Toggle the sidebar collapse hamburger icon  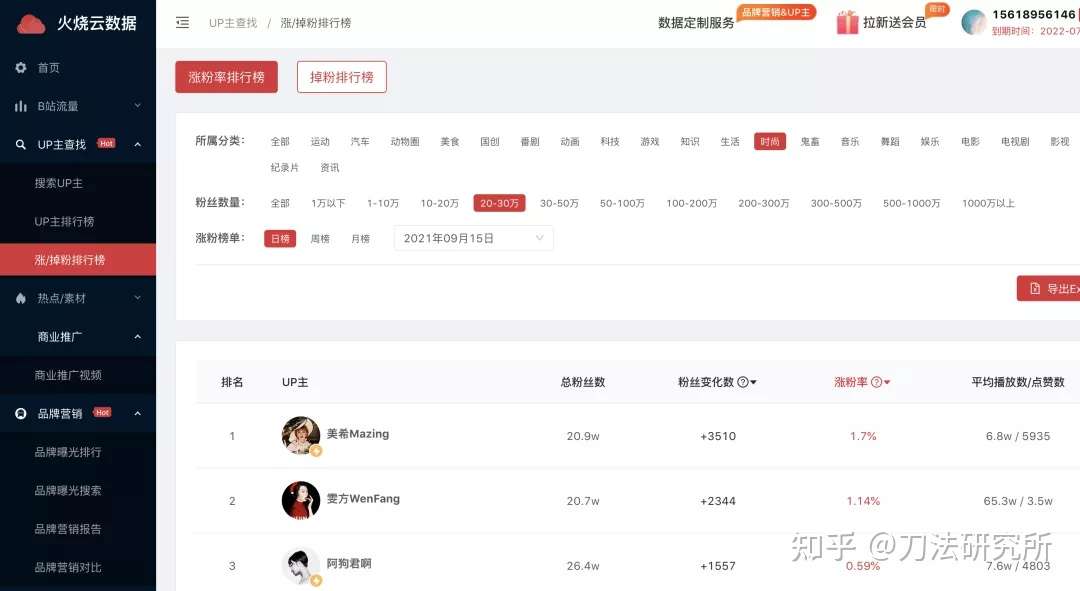pos(183,23)
